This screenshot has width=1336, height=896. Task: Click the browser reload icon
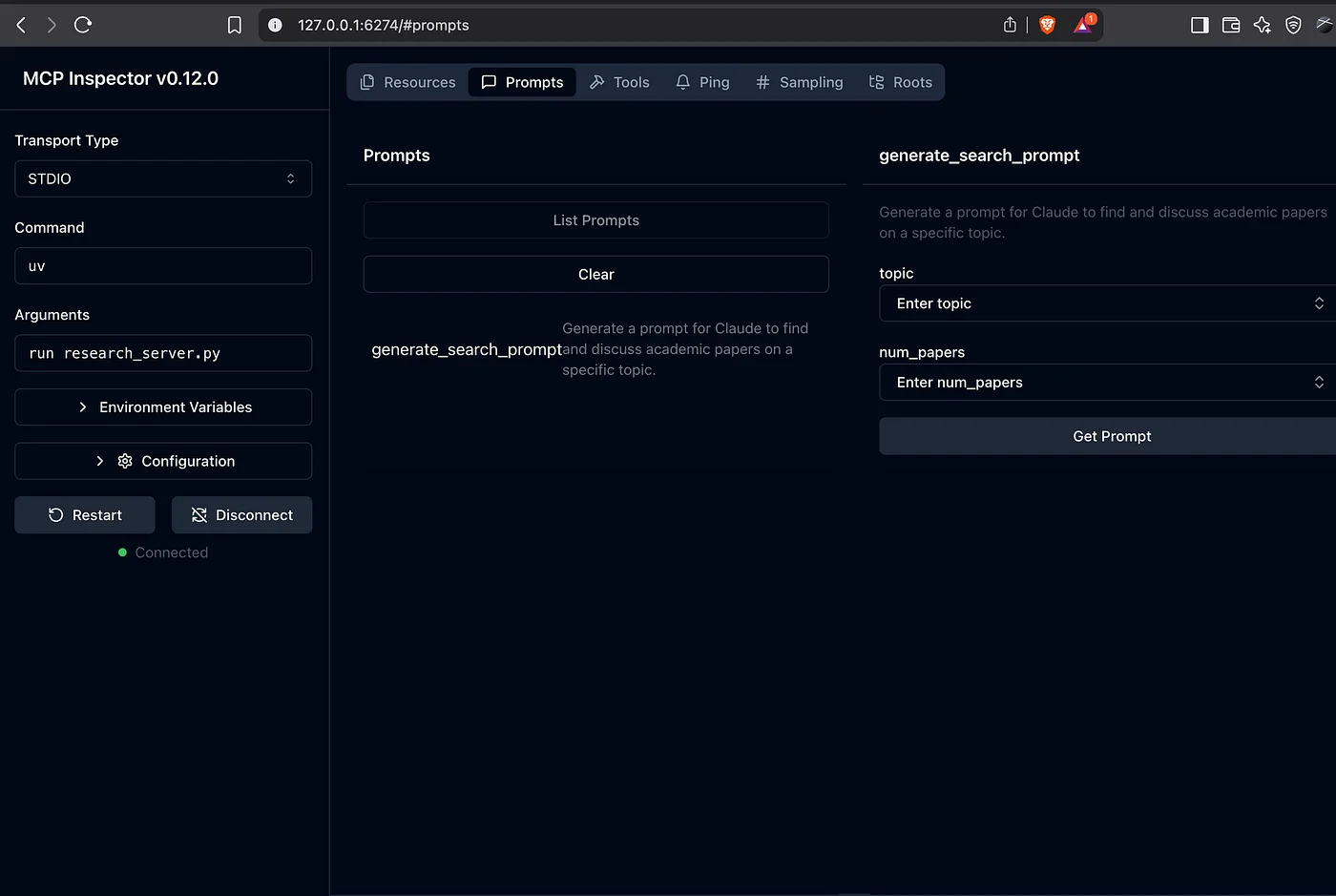click(x=83, y=25)
